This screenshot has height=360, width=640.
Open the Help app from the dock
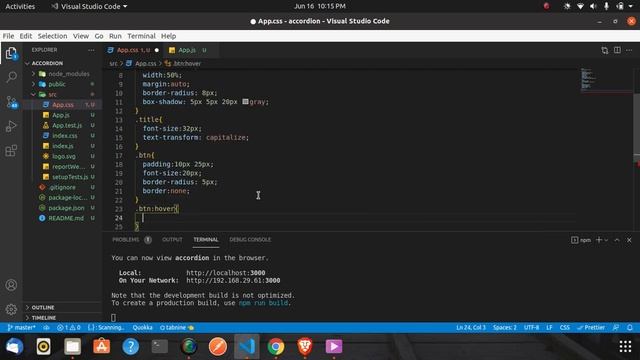click(131, 347)
